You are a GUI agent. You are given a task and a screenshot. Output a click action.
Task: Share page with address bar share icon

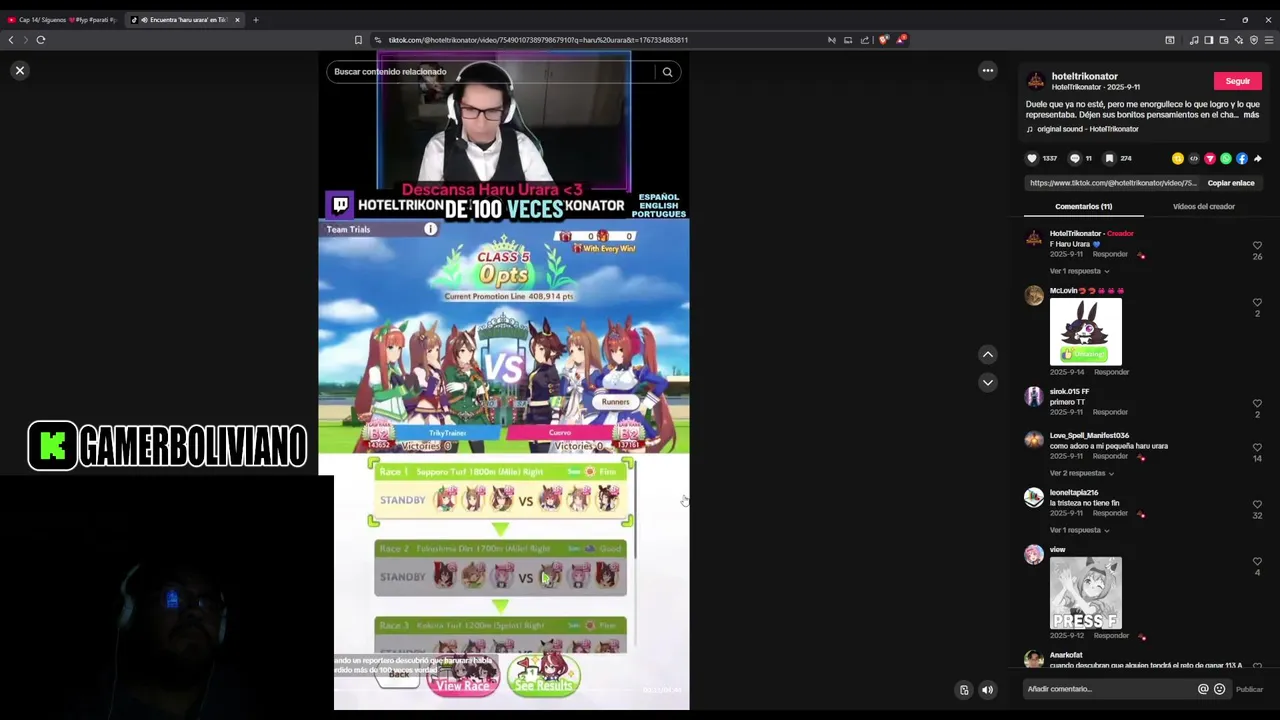coord(865,40)
